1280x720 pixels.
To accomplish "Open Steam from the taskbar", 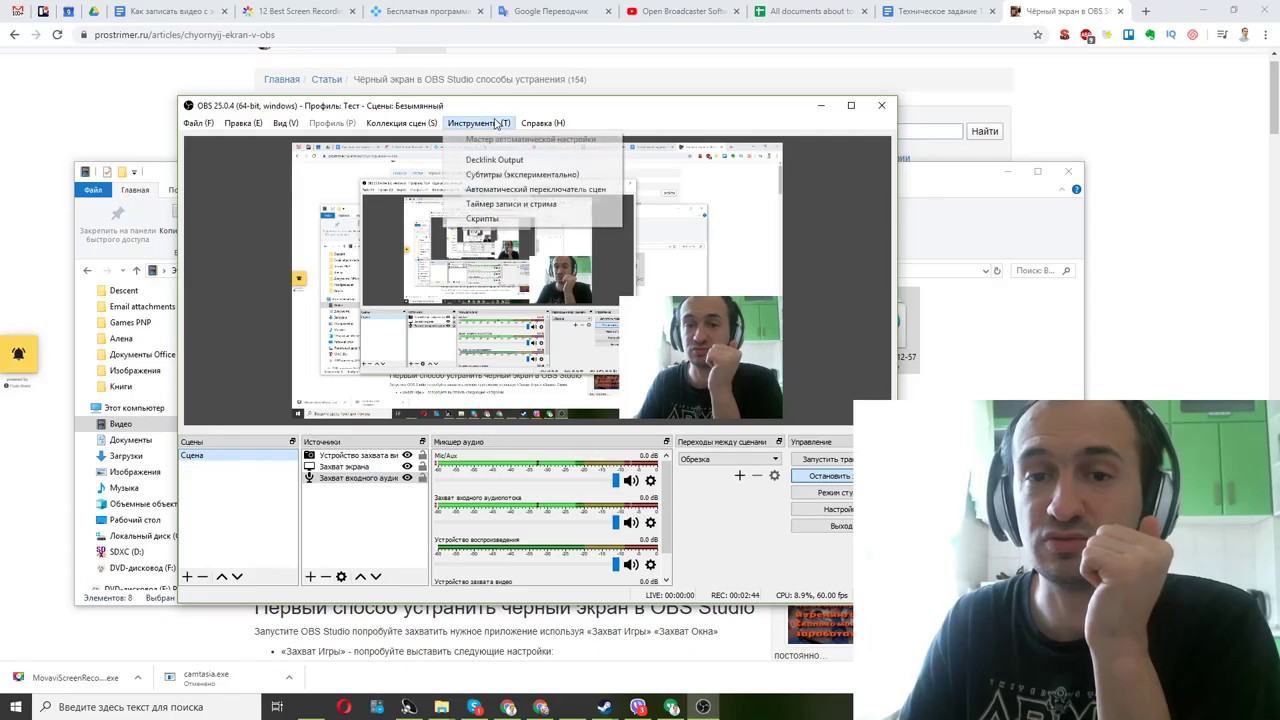I will 605,707.
